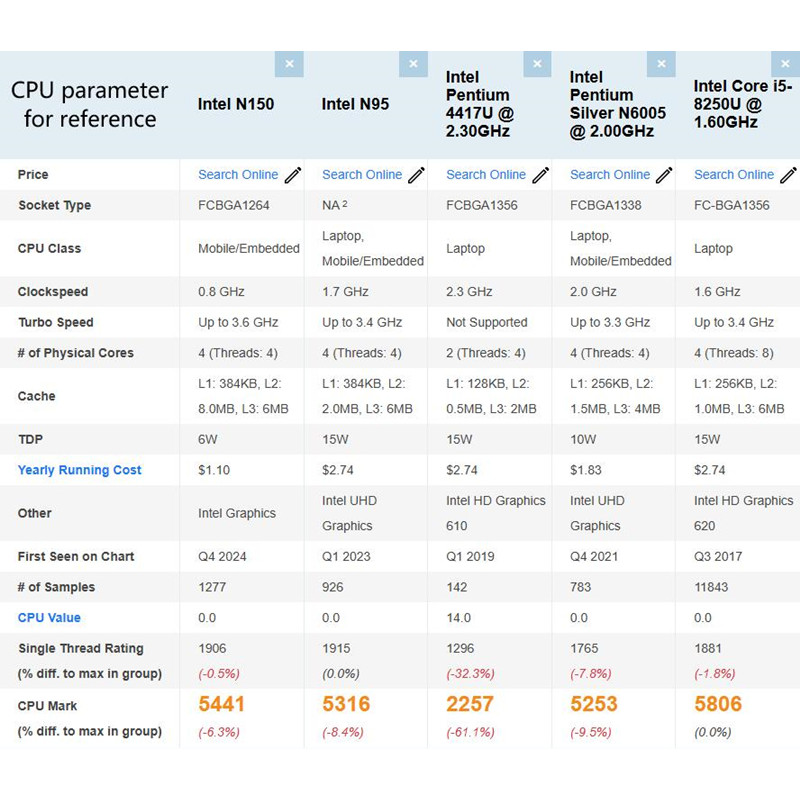Image resolution: width=800 pixels, height=800 pixels.
Task: Search online price for Intel N95
Action: (362, 175)
